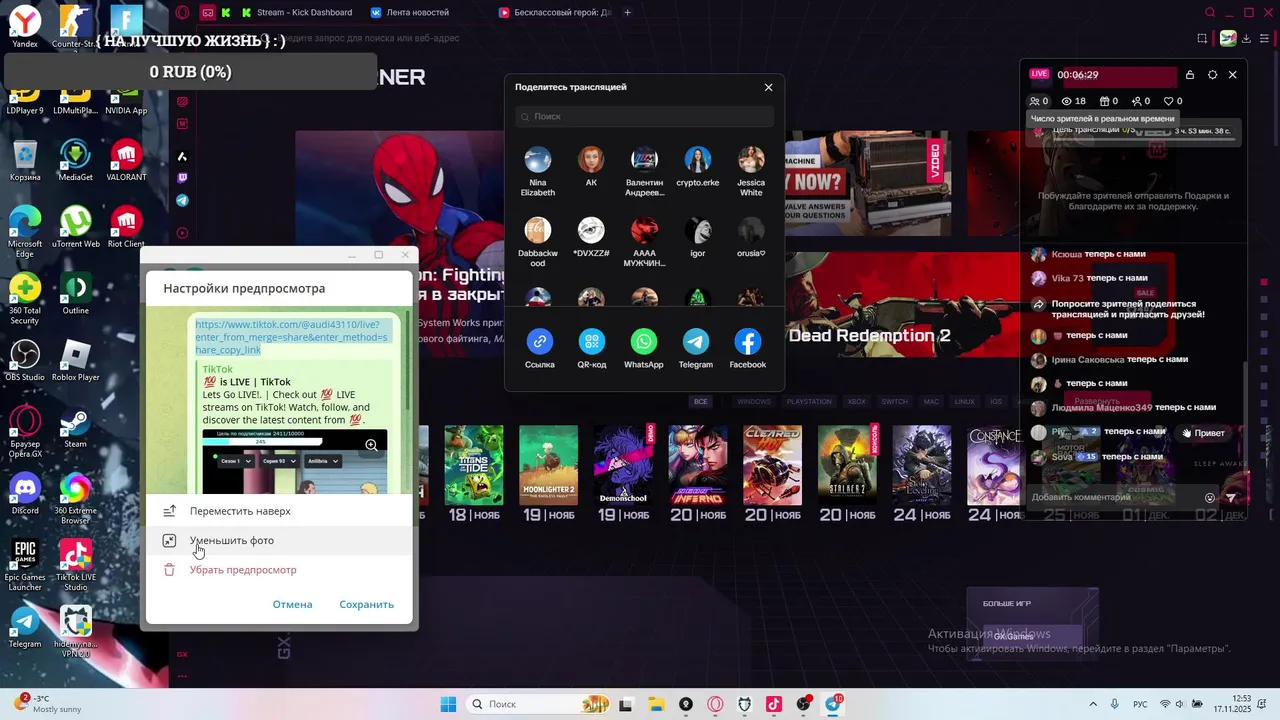Open Steam desktop icon
1280x720 pixels.
75,426
